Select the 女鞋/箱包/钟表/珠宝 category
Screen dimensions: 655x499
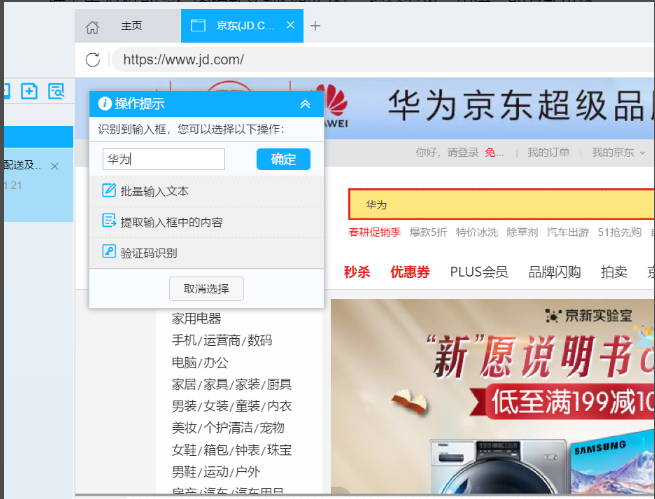click(231, 450)
